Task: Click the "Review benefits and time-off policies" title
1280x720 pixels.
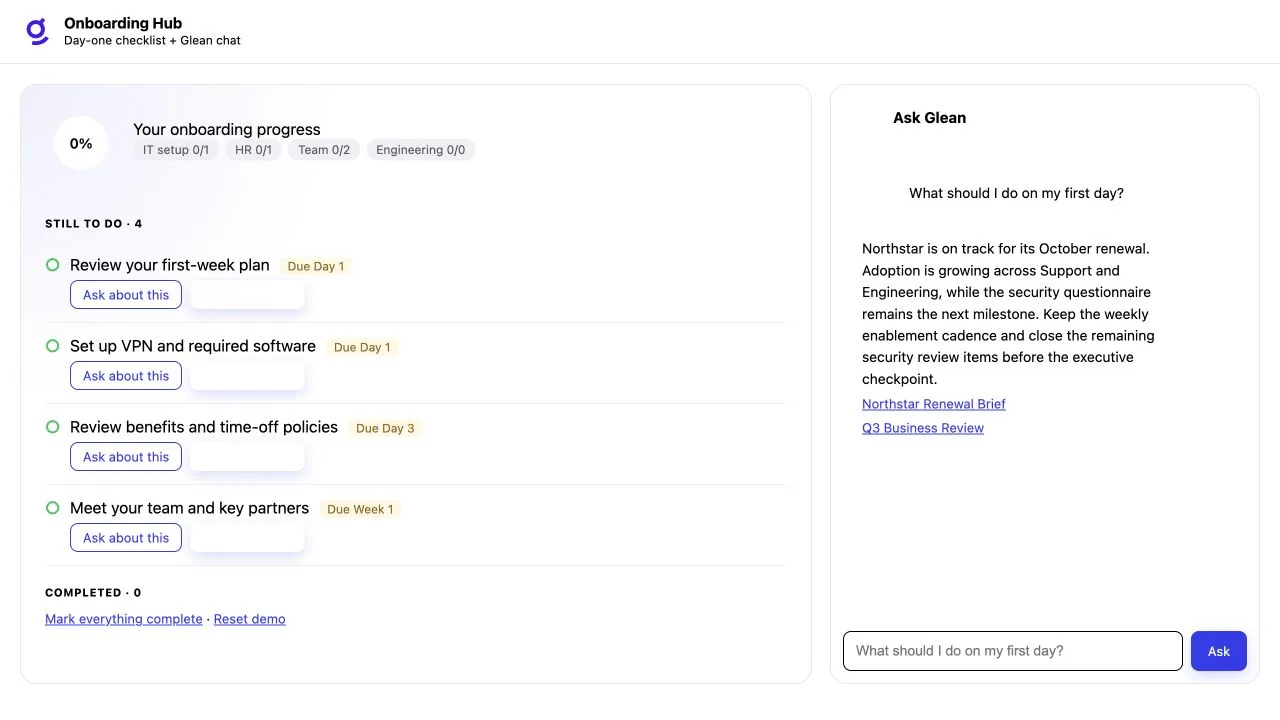Action: (204, 427)
